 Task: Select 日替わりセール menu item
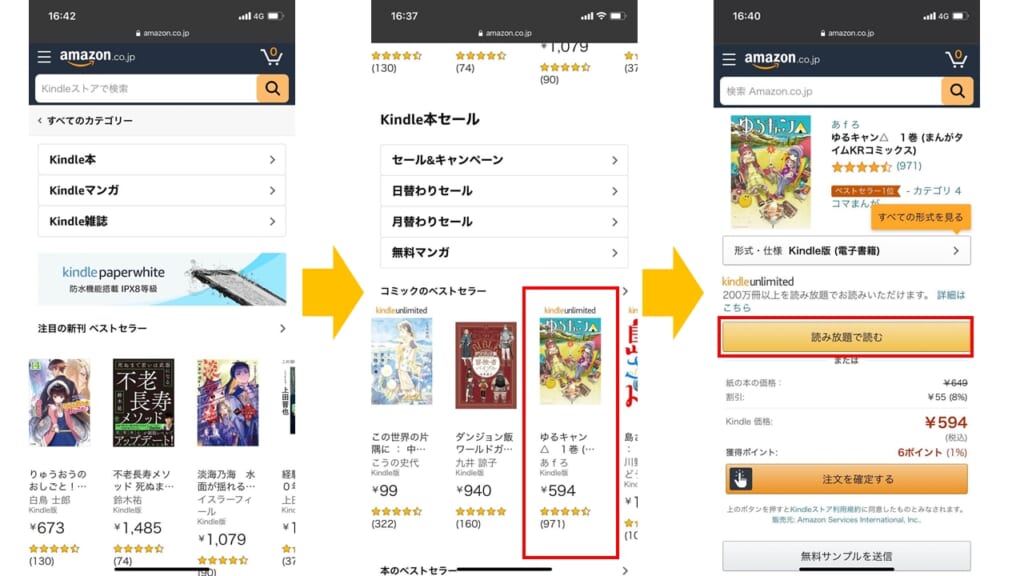click(504, 191)
